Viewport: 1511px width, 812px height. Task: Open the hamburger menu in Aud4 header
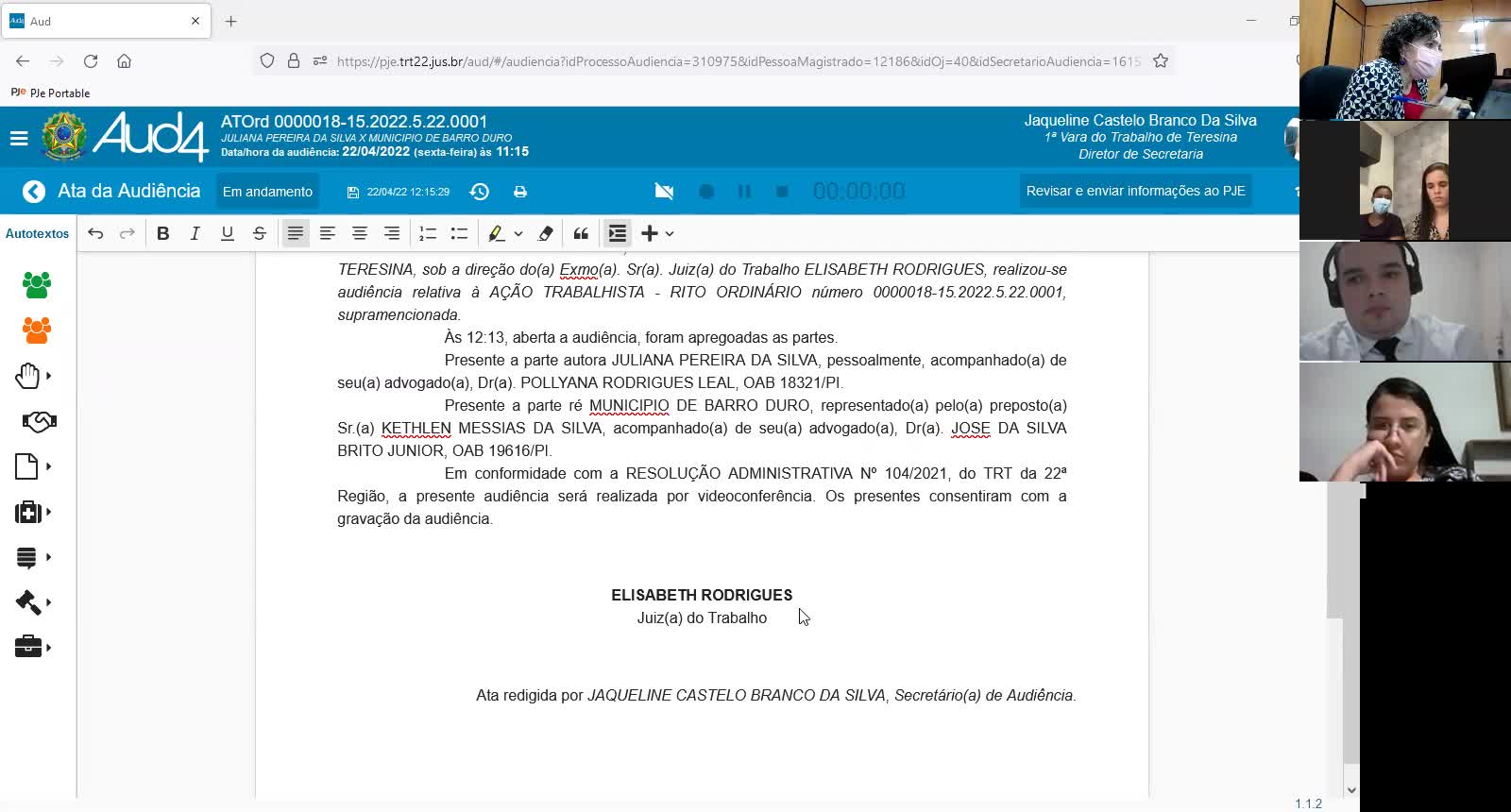(x=19, y=139)
